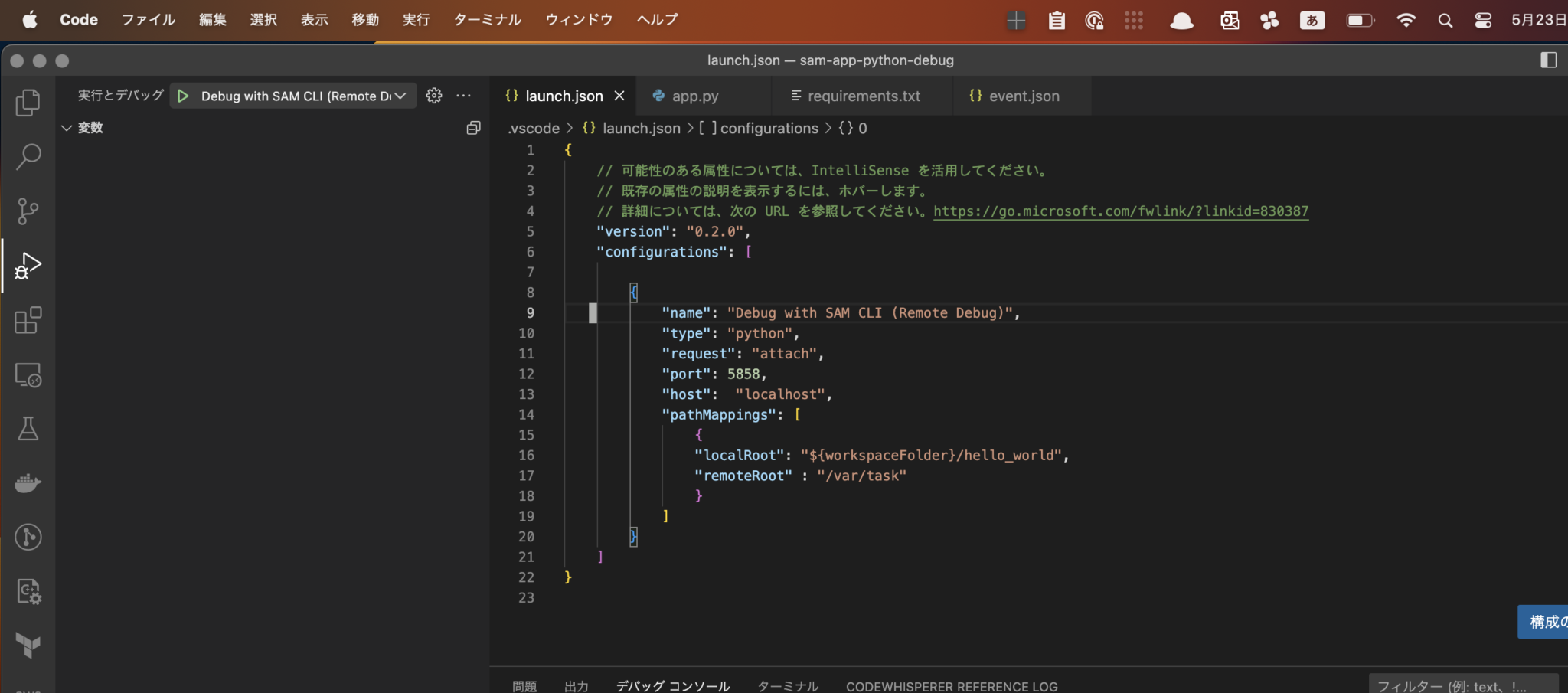The height and width of the screenshot is (693, 1568).
Task: Switch to the 出力 output panel tab
Action: point(576,685)
